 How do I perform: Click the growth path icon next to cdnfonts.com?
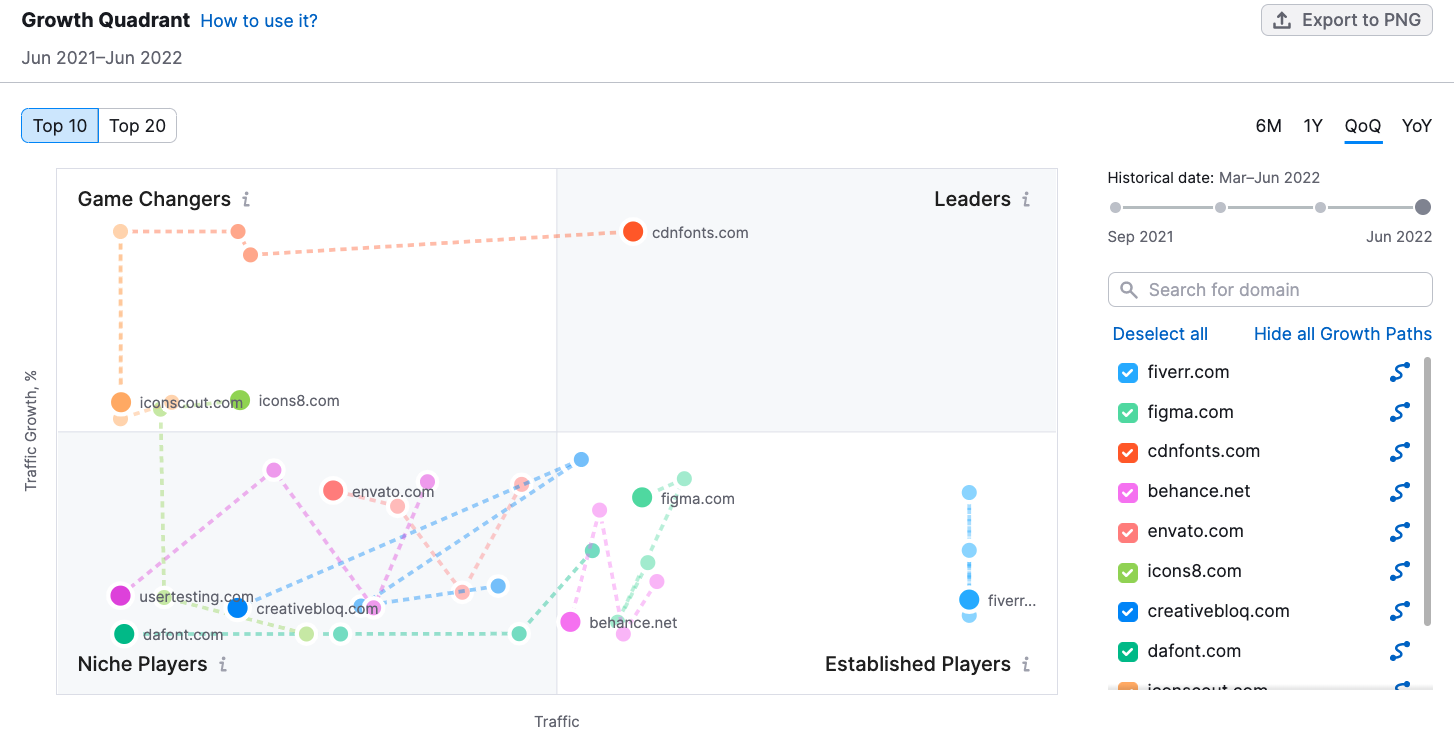[x=1400, y=452]
